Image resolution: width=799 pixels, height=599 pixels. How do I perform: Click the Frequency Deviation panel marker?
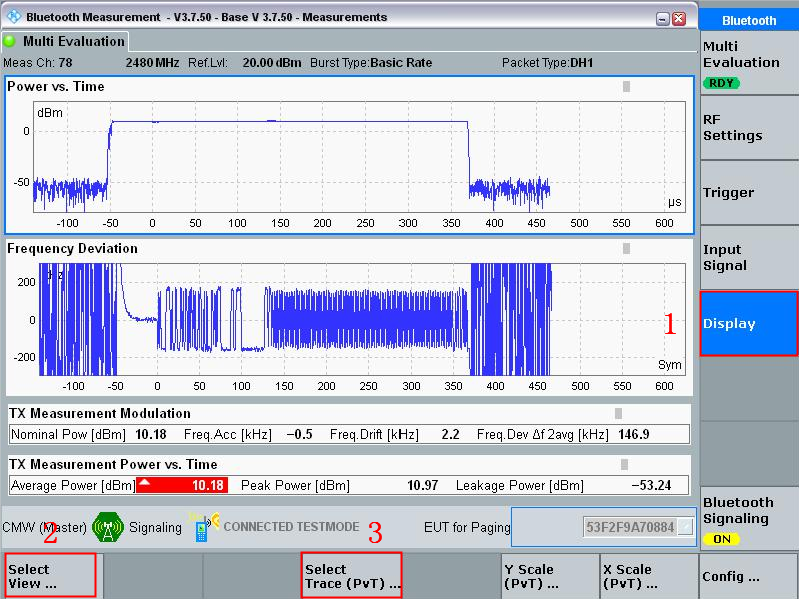(x=626, y=248)
